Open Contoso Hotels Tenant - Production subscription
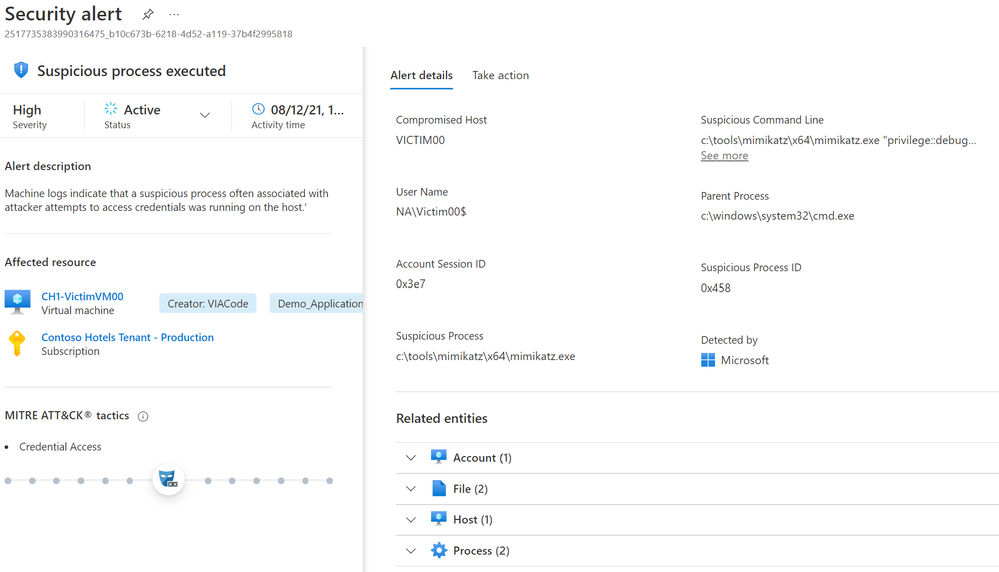The width and height of the screenshot is (999, 572). [x=127, y=337]
